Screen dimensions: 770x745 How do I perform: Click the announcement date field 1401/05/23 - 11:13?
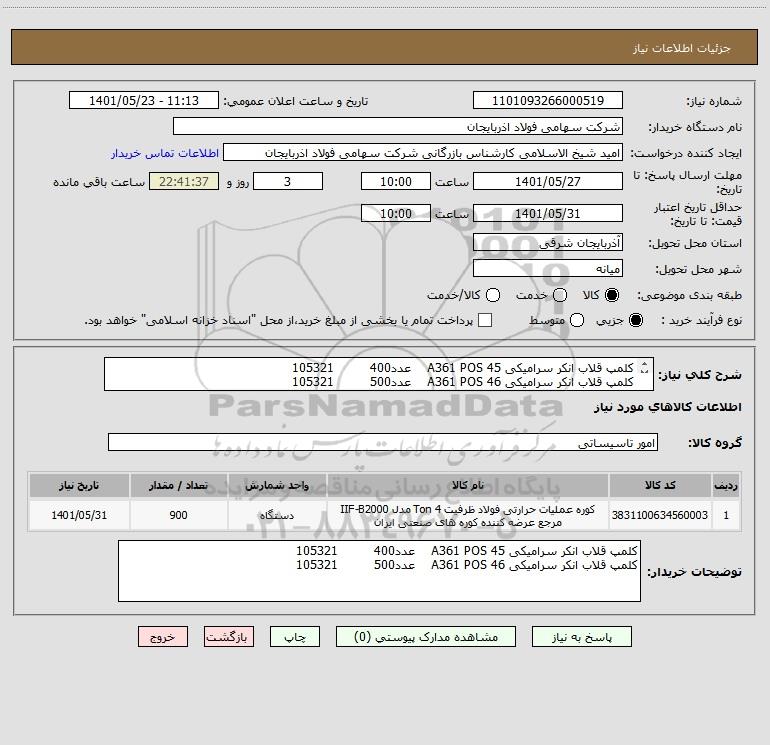pos(144,101)
